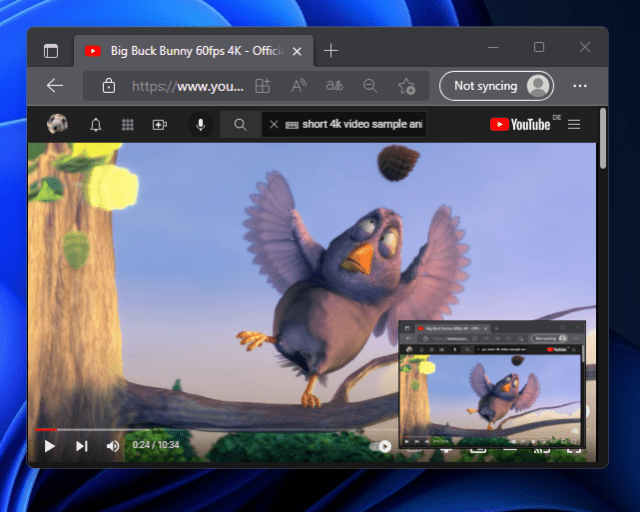This screenshot has height=512, width=640.
Task: Open the Not syncing profile button
Action: (496, 86)
